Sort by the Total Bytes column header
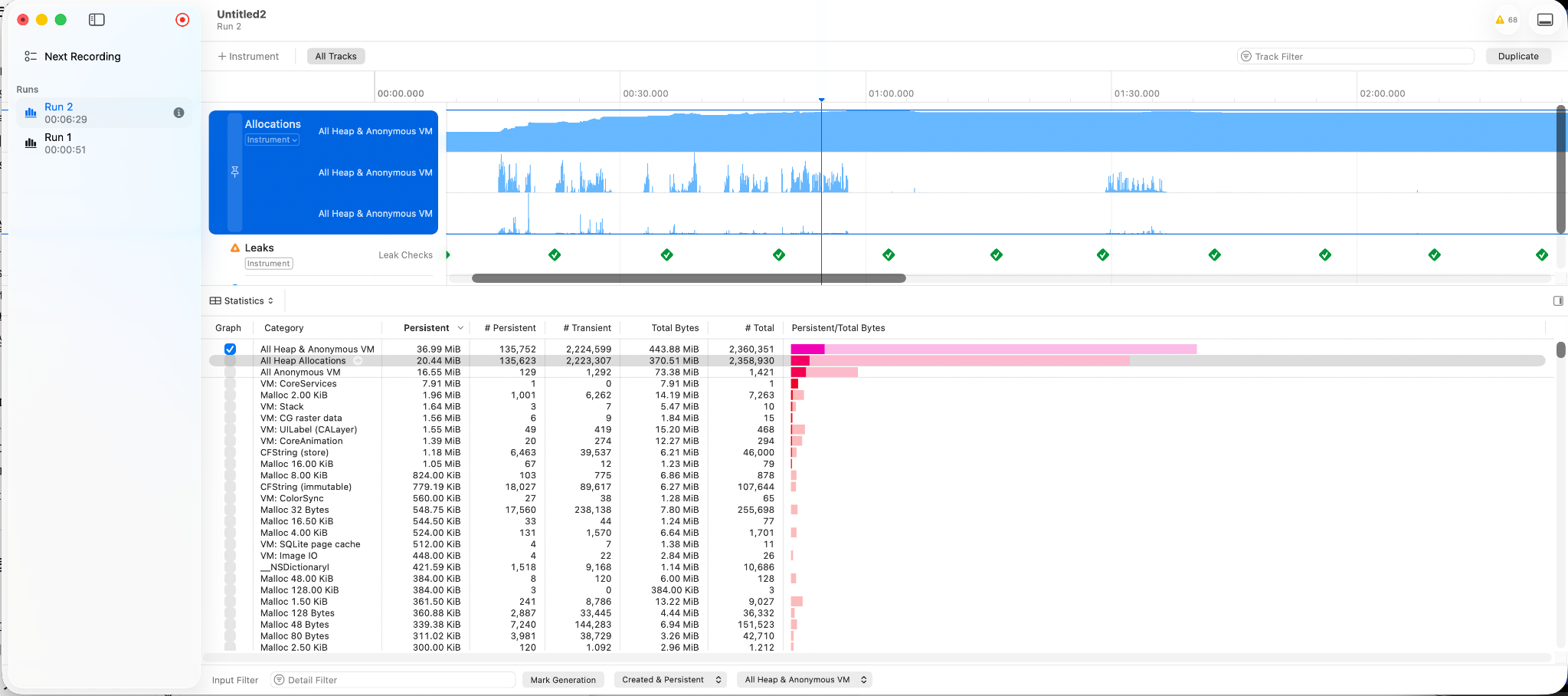This screenshot has width=1568, height=696. tap(675, 328)
